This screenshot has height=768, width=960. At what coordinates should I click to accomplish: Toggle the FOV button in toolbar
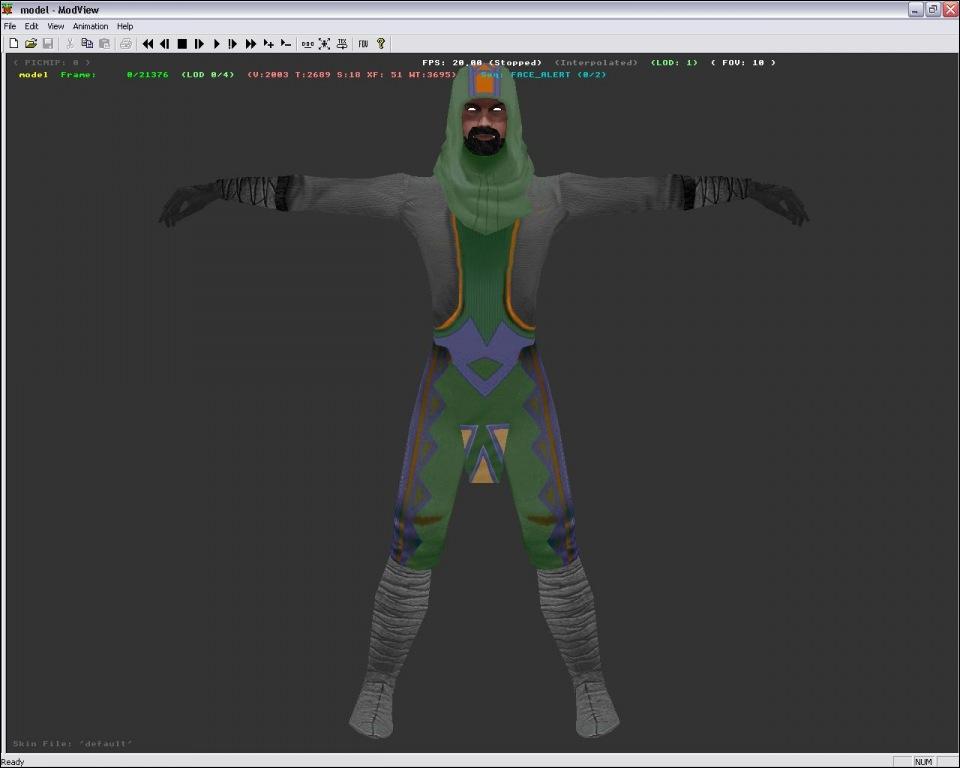click(363, 44)
